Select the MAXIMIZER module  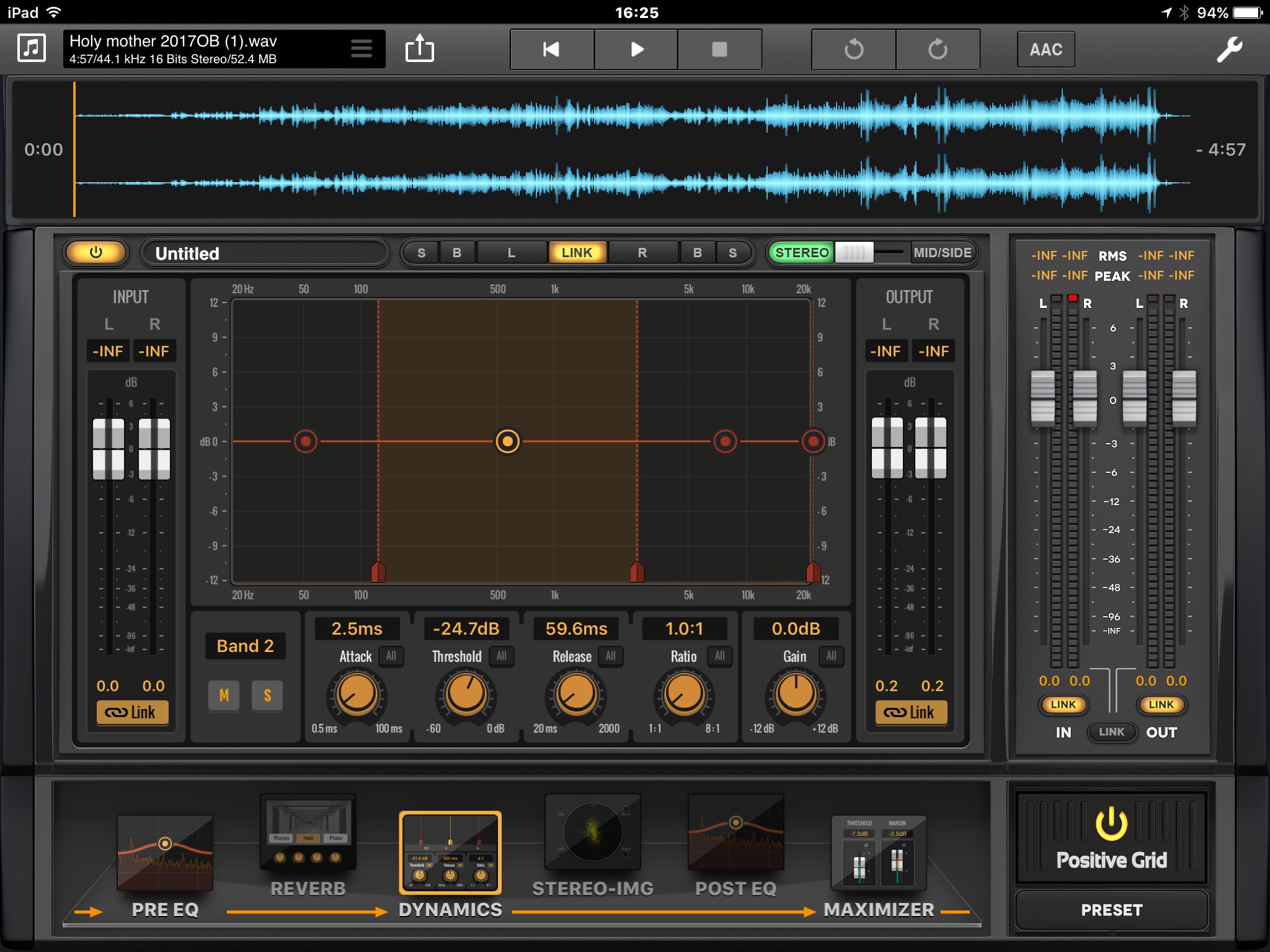click(878, 853)
